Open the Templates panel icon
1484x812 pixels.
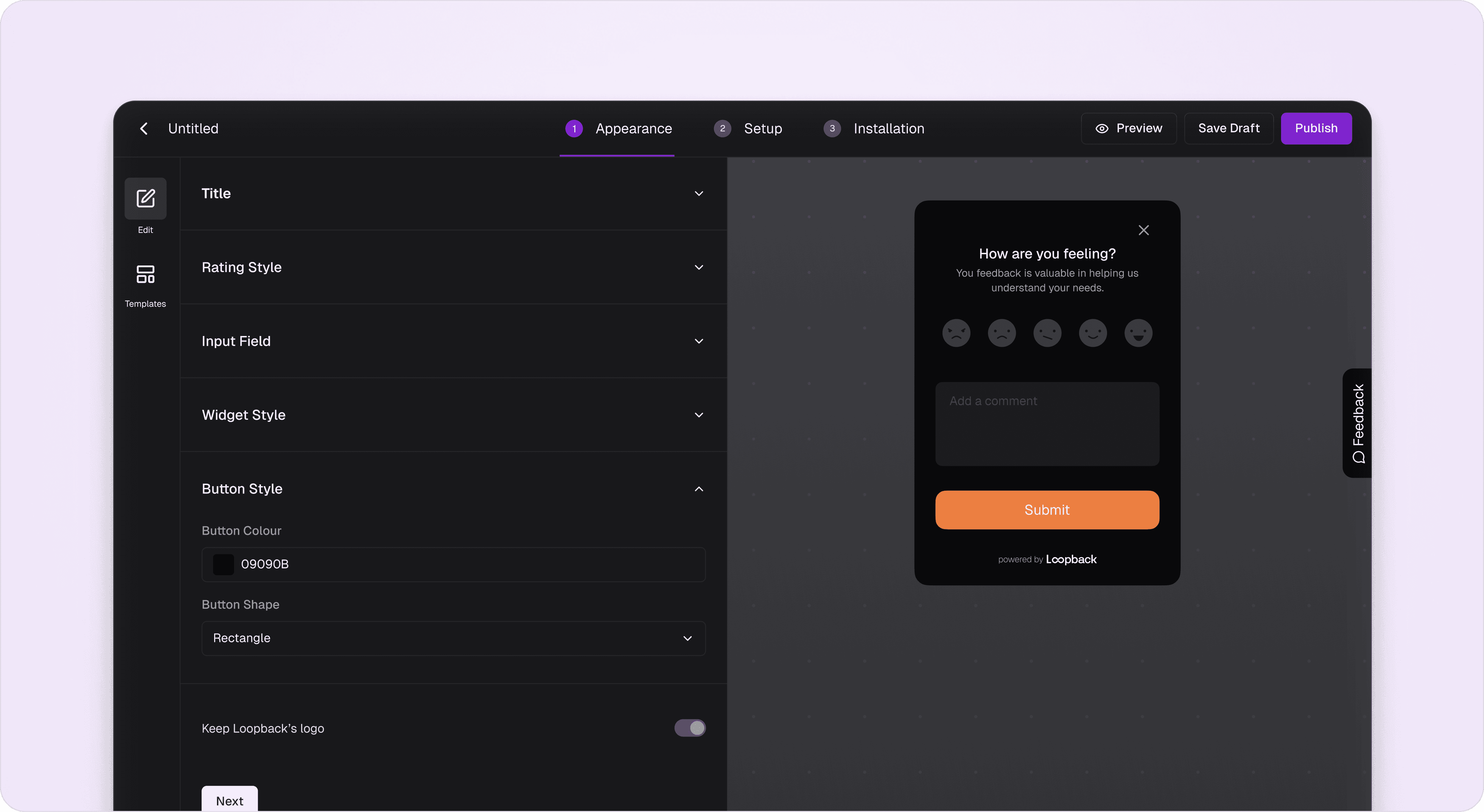(145, 275)
